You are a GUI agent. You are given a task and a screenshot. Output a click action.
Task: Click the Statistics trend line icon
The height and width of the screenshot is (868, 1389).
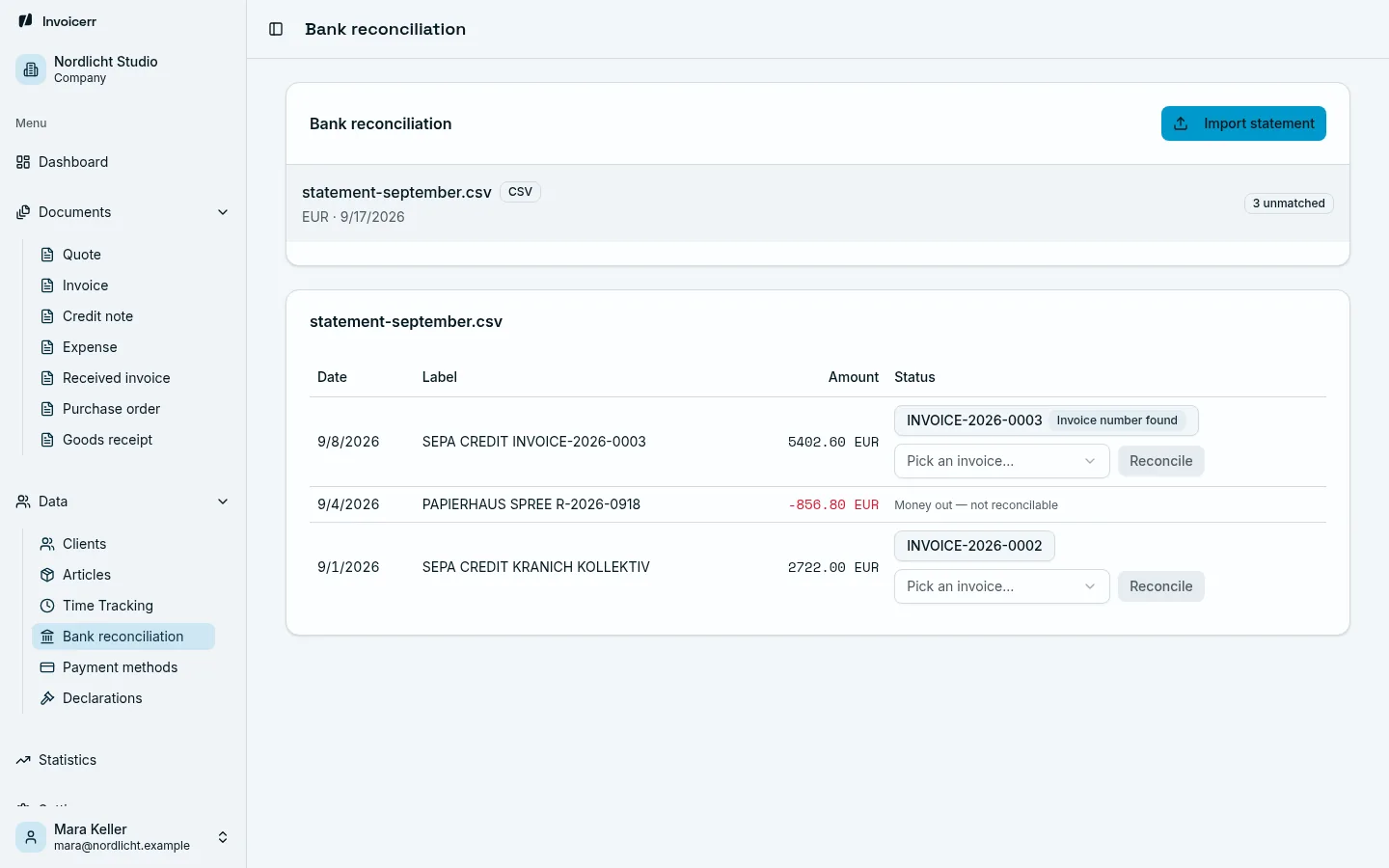tap(23, 760)
